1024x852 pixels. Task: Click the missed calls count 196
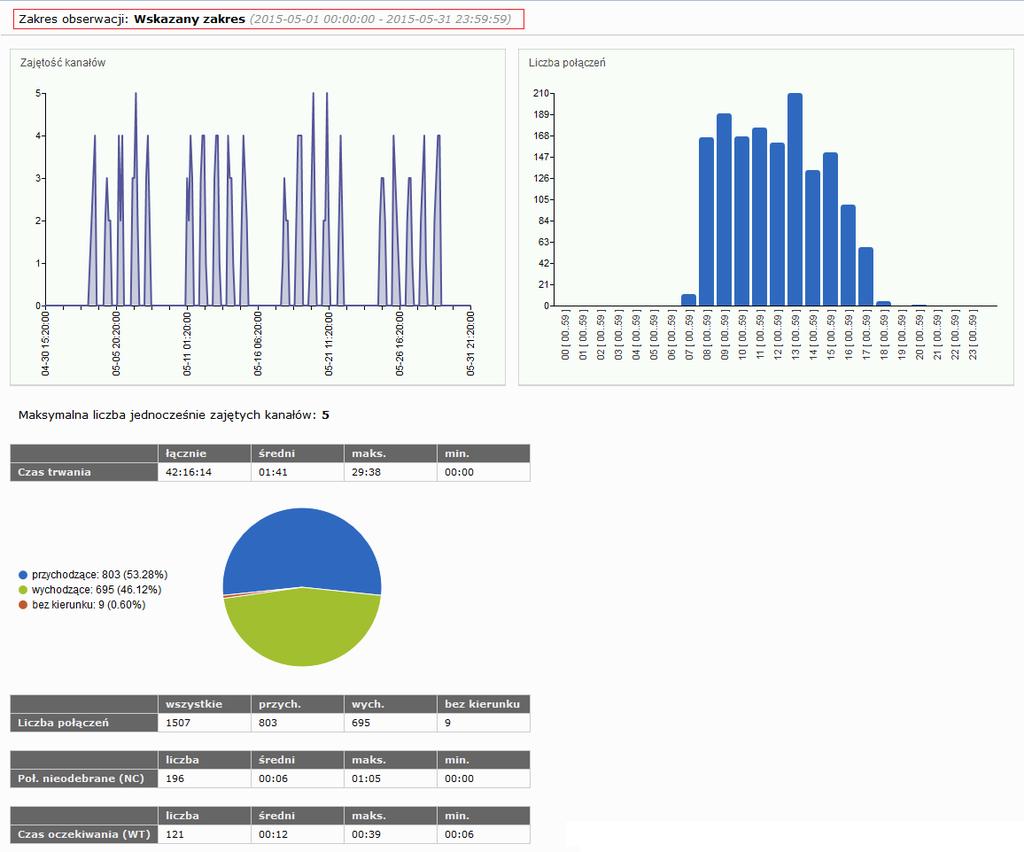coord(175,778)
